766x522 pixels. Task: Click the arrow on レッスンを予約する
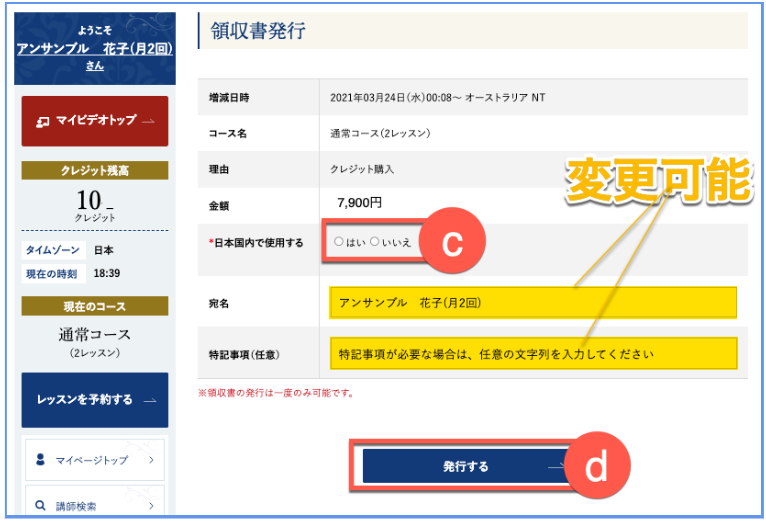click(x=149, y=400)
